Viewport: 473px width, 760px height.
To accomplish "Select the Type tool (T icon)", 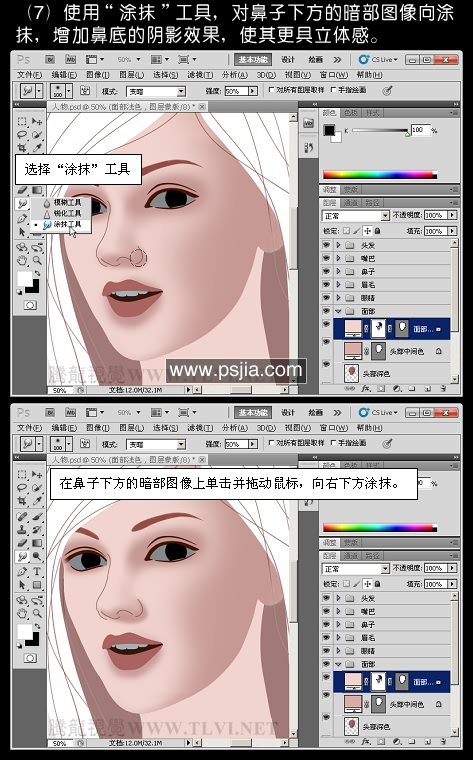I will (37, 571).
